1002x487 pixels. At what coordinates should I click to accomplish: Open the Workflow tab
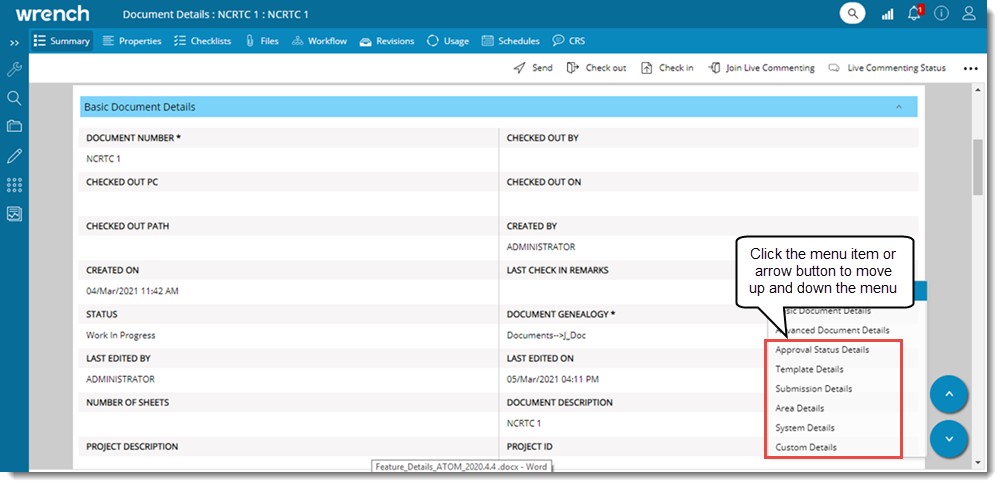(x=319, y=41)
